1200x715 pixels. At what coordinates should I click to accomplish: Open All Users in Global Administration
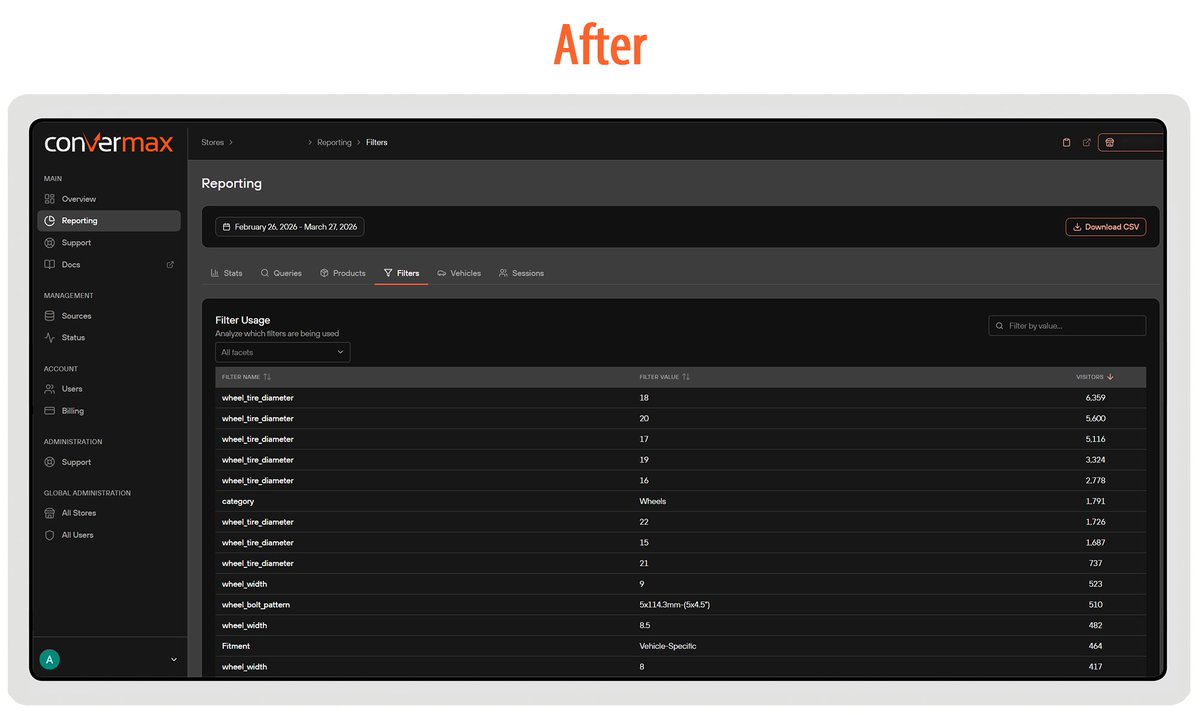(x=109, y=535)
